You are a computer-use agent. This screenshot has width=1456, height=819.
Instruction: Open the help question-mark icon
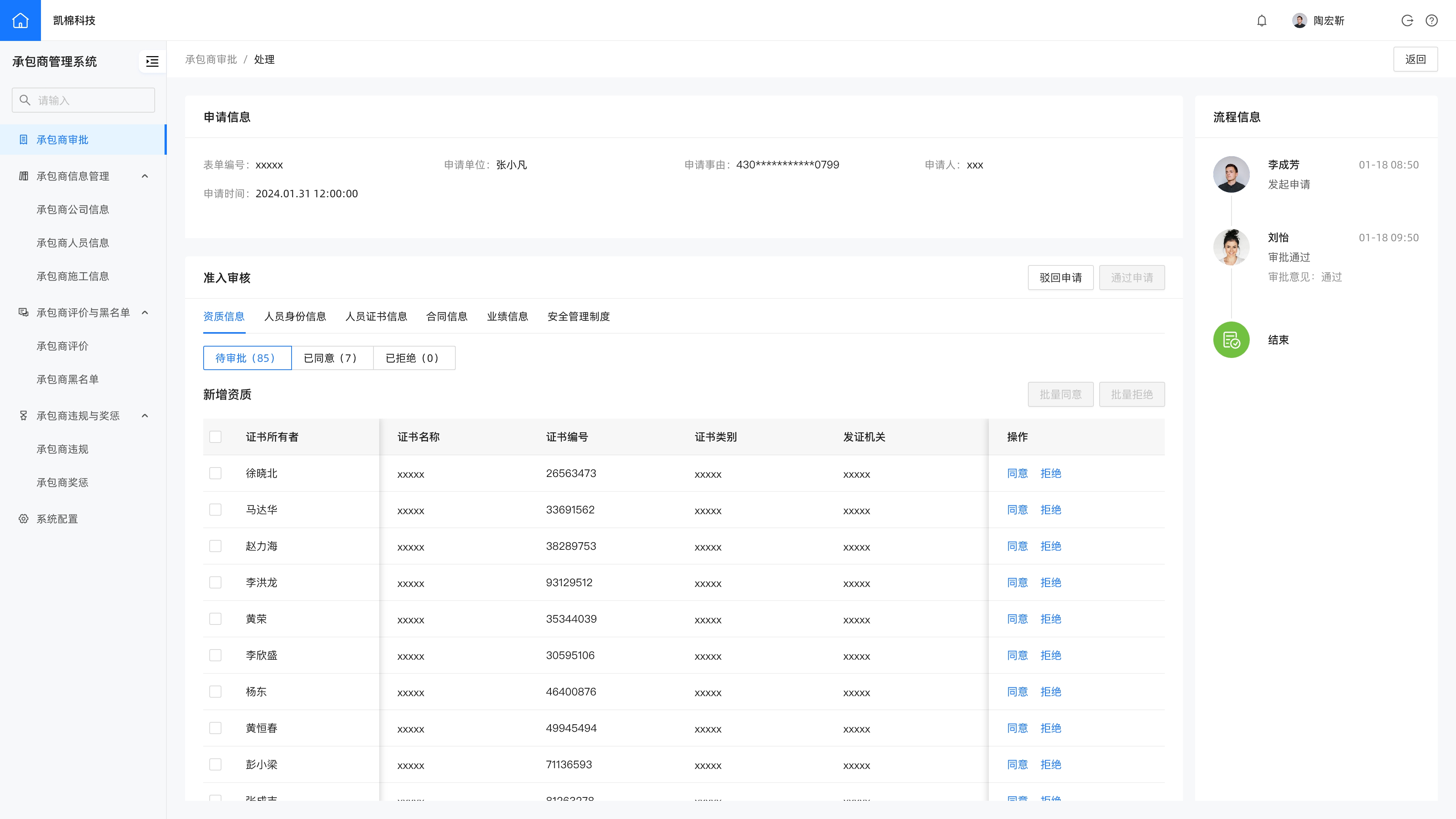click(1432, 21)
